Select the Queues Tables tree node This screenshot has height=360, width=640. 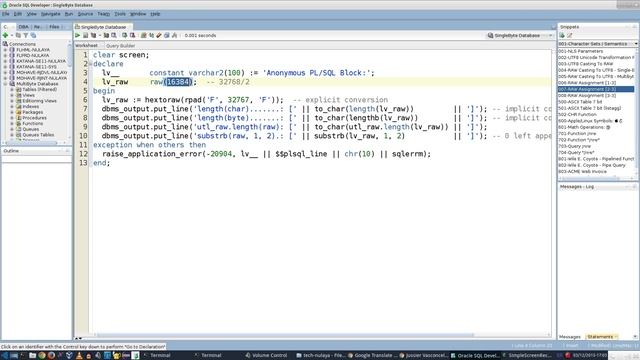point(38,135)
